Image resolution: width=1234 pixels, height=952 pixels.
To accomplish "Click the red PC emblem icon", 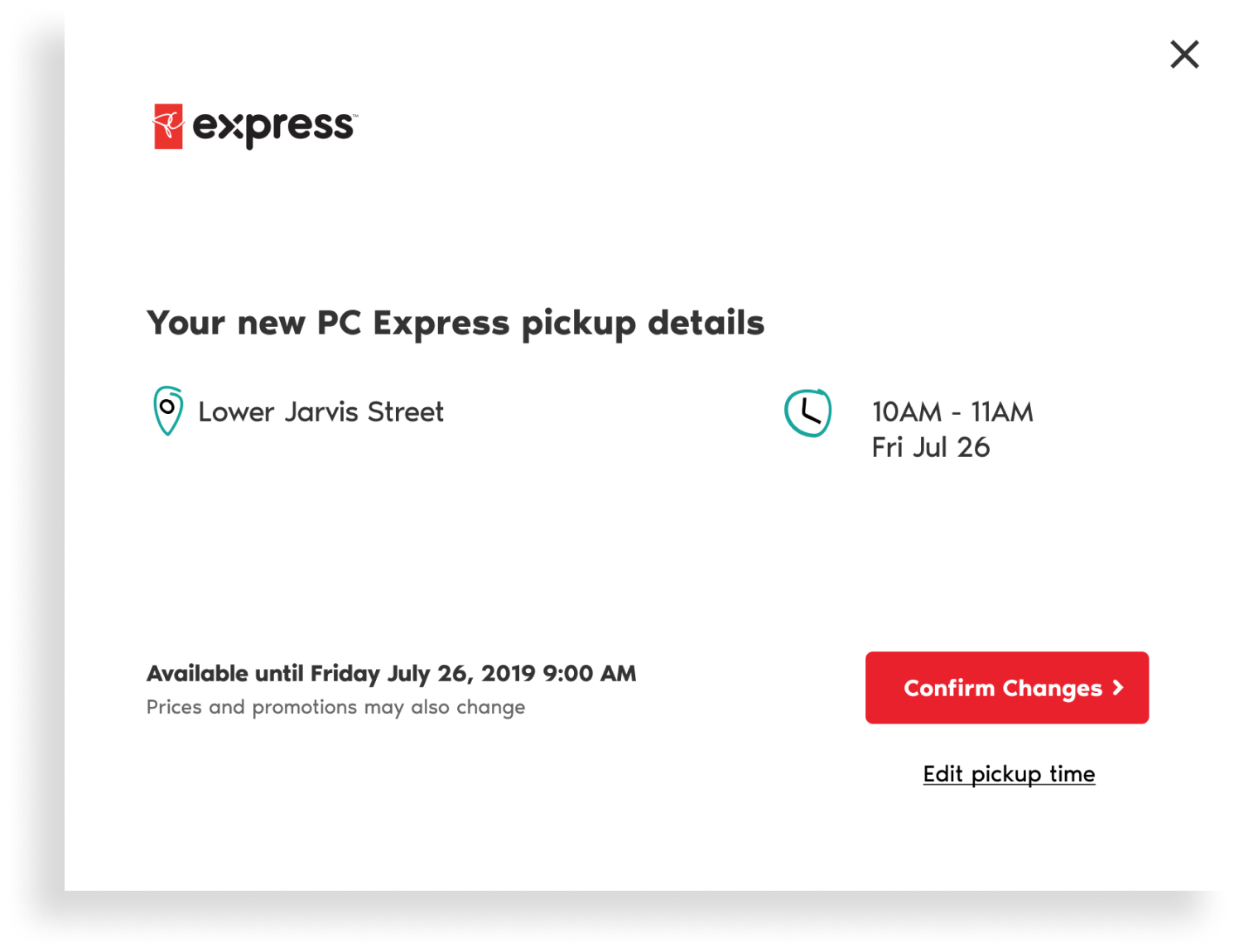I will point(168,127).
